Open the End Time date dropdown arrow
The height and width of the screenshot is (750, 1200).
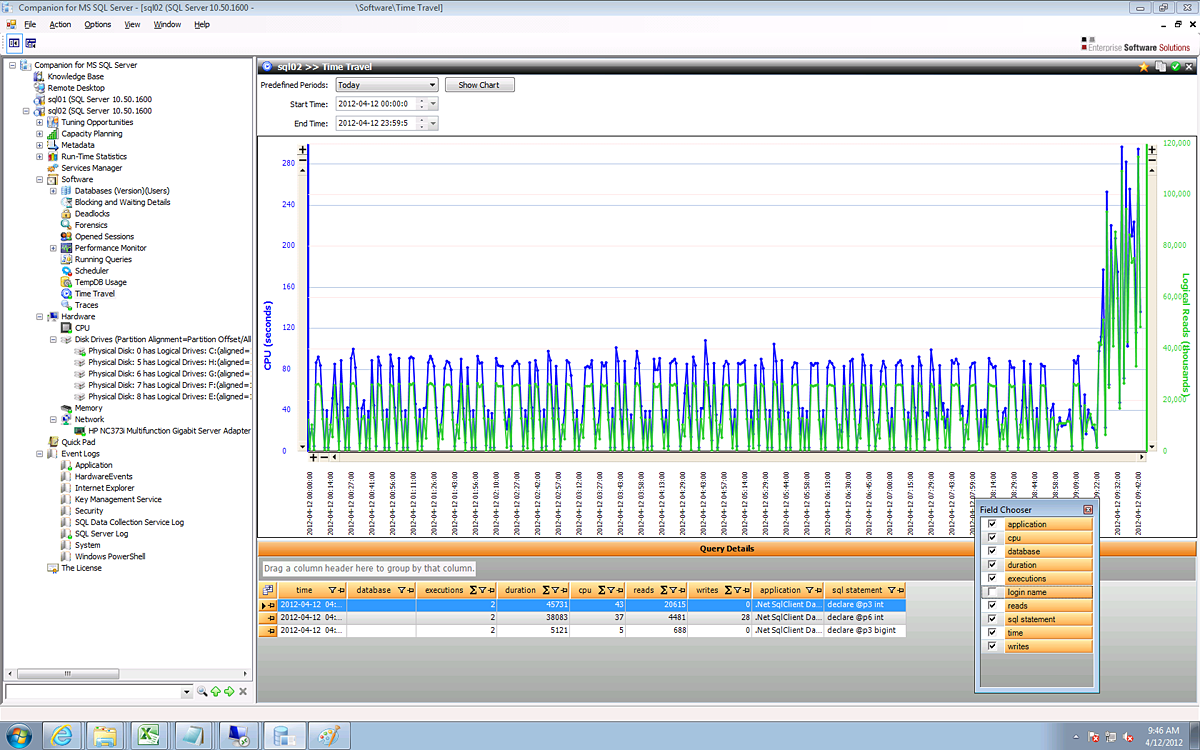tap(433, 123)
